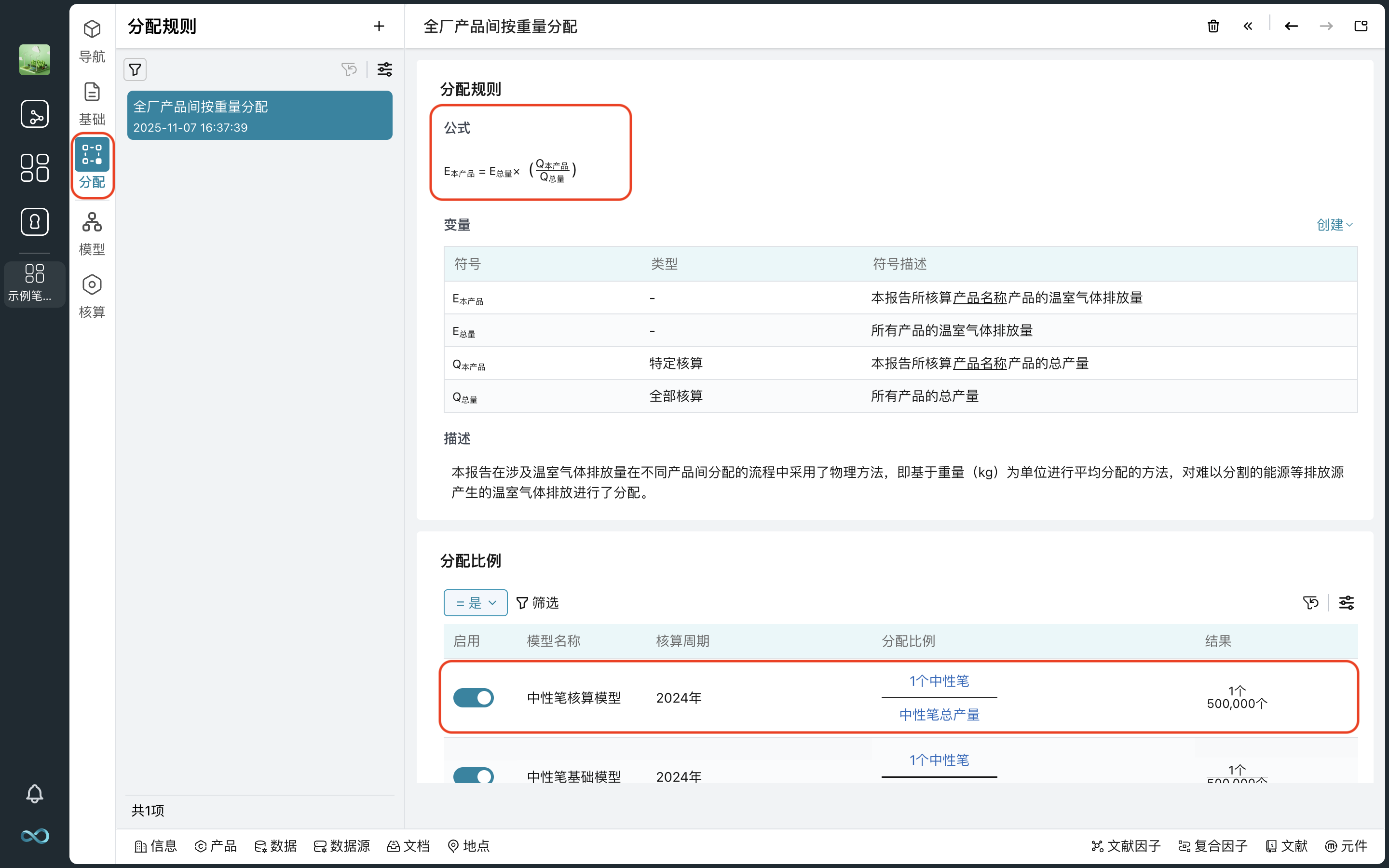Click 1个中性笔 link in 中性笔核算模型 row
1389x868 pixels.
click(939, 681)
